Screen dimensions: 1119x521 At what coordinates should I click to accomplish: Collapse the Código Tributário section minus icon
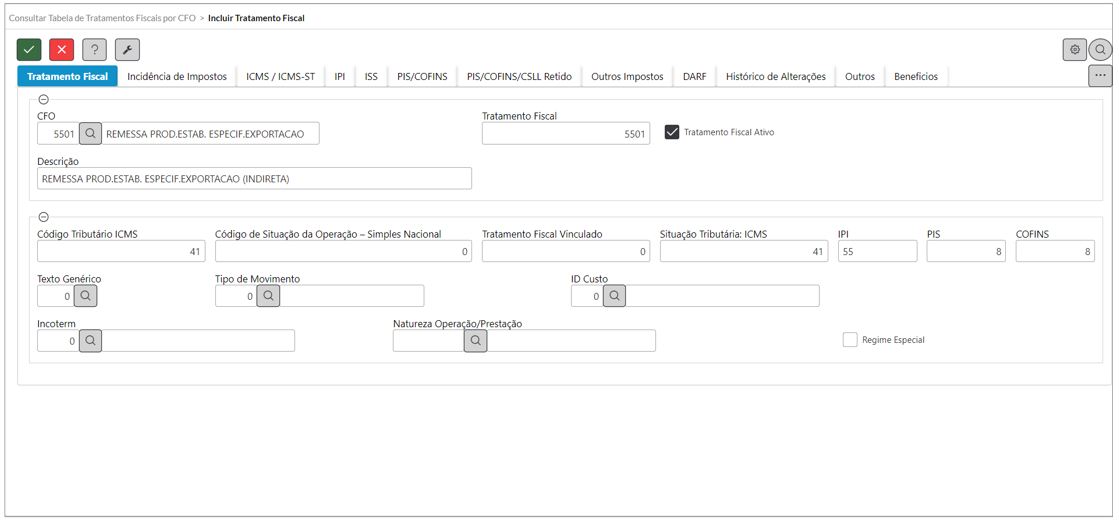(x=43, y=217)
